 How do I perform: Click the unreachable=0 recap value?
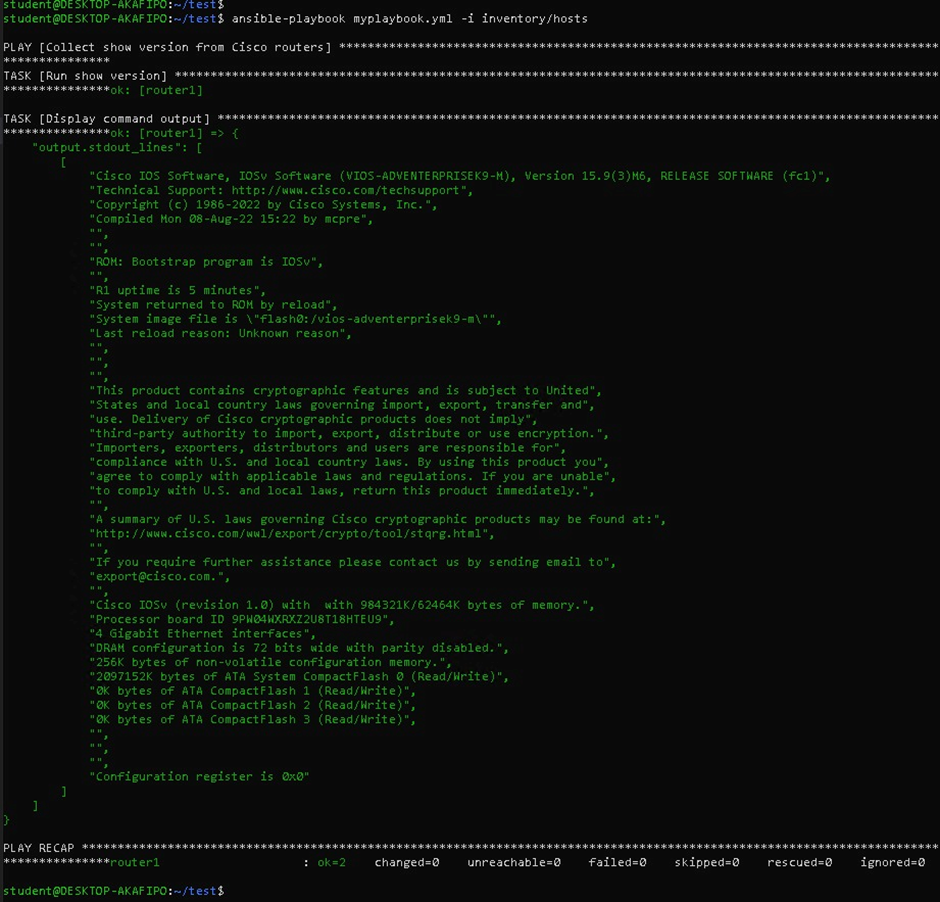(514, 863)
